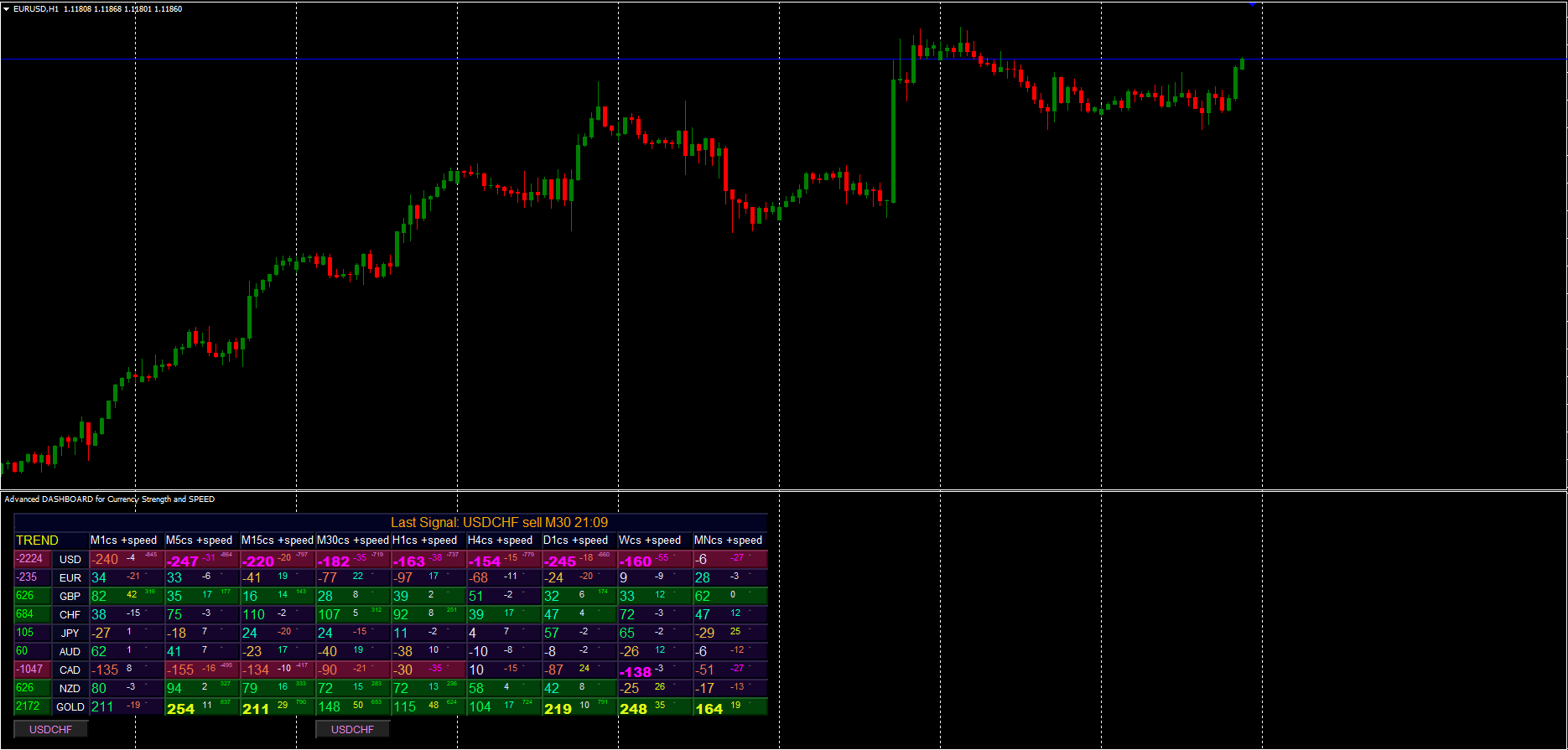The width and height of the screenshot is (1568, 750).
Task: Click the 'Last Signal: USDCHF sell M30 21:09' text
Action: [x=500, y=522]
